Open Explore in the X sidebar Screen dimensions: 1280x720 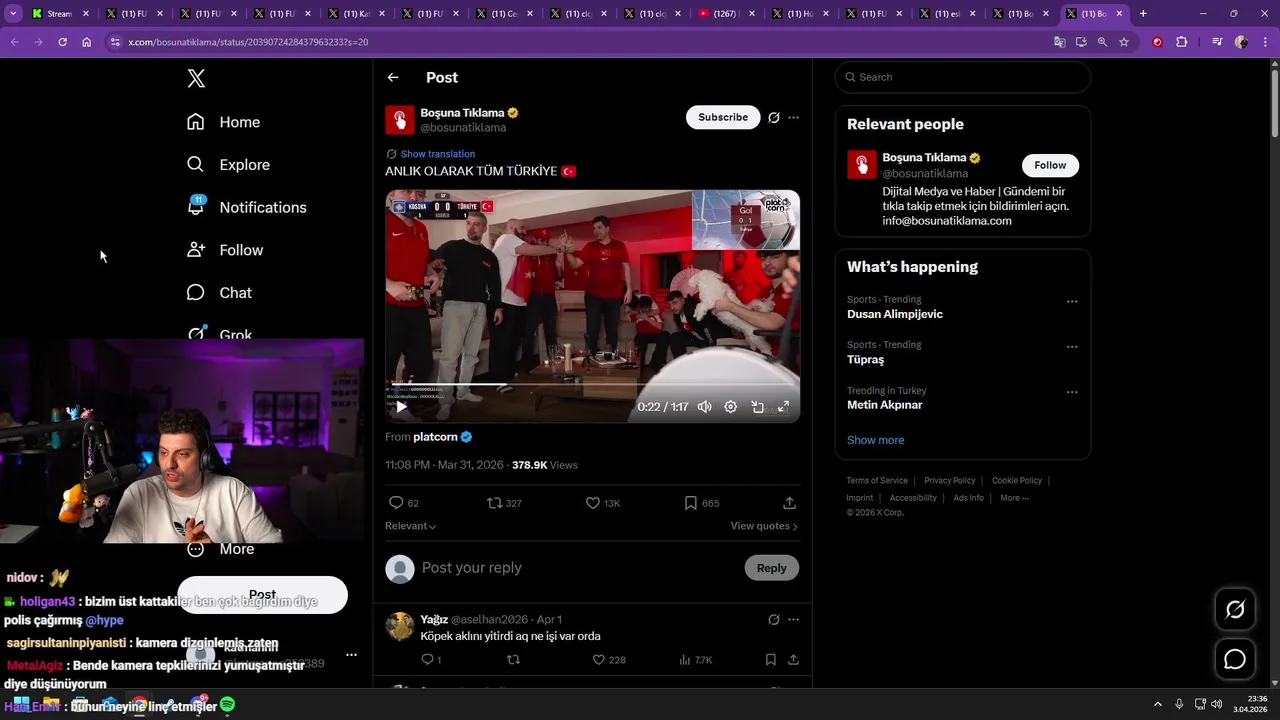(x=229, y=165)
